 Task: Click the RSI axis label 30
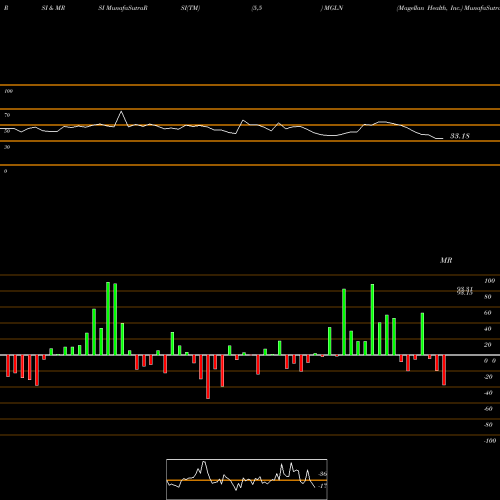(7, 147)
